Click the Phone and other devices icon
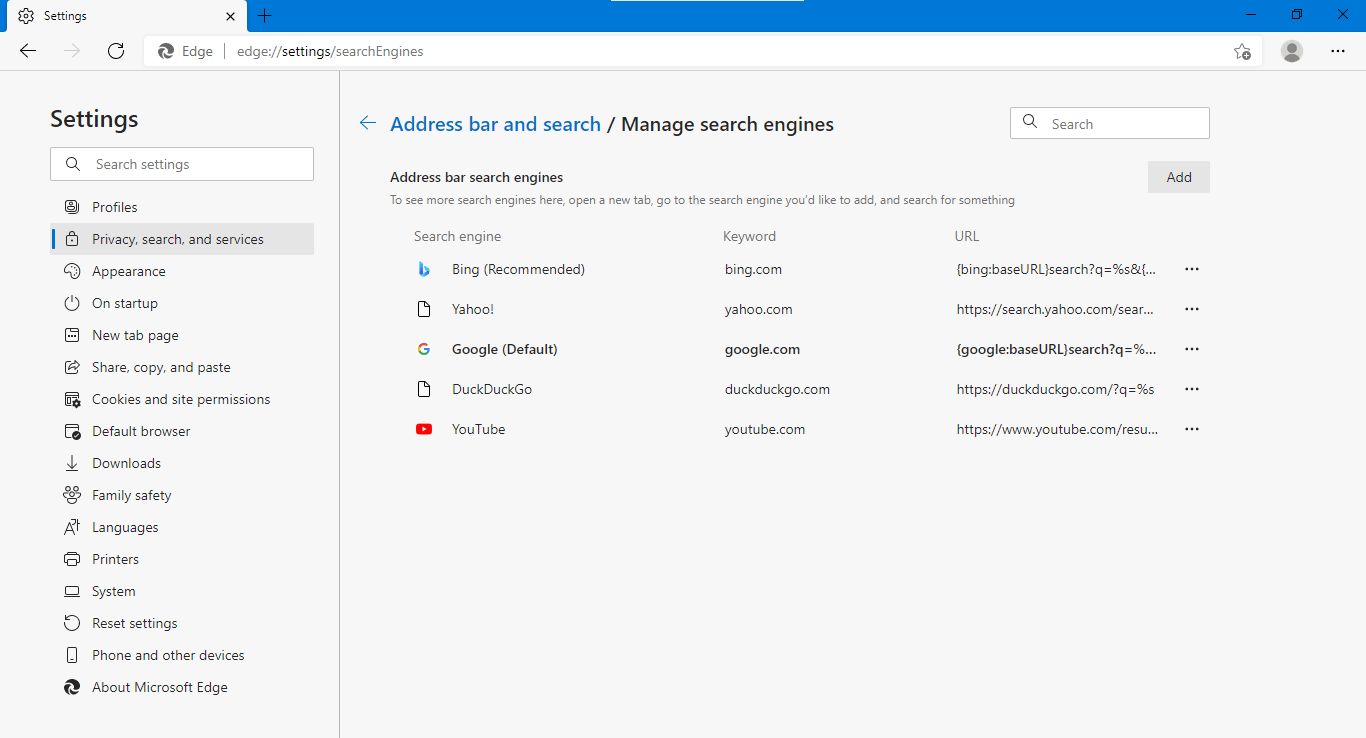 72,655
